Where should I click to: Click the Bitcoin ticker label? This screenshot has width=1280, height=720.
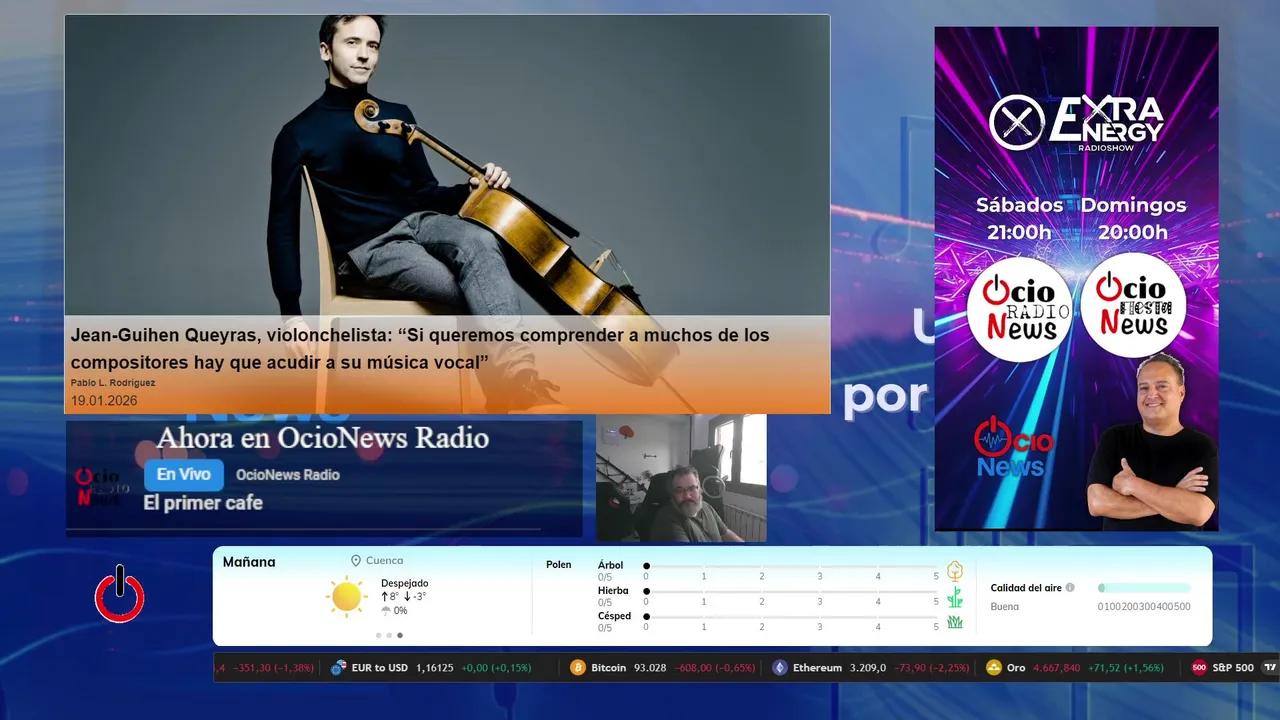tap(608, 667)
